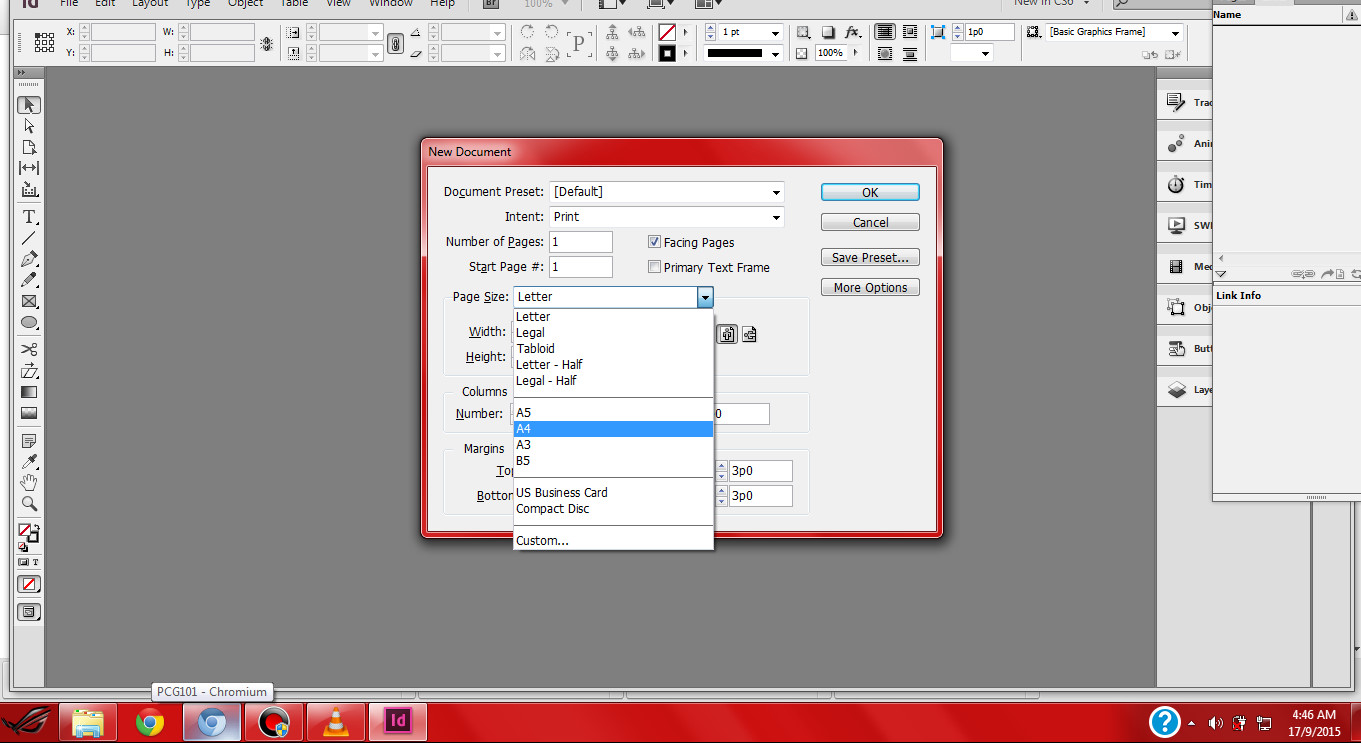Image resolution: width=1361 pixels, height=743 pixels.
Task: Select the Zoom tool
Action: click(28, 505)
